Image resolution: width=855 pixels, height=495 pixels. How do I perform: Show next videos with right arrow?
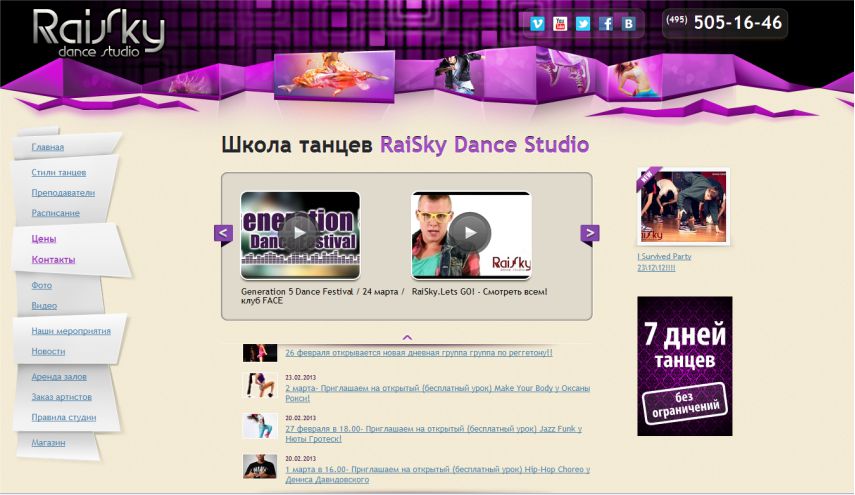[589, 233]
